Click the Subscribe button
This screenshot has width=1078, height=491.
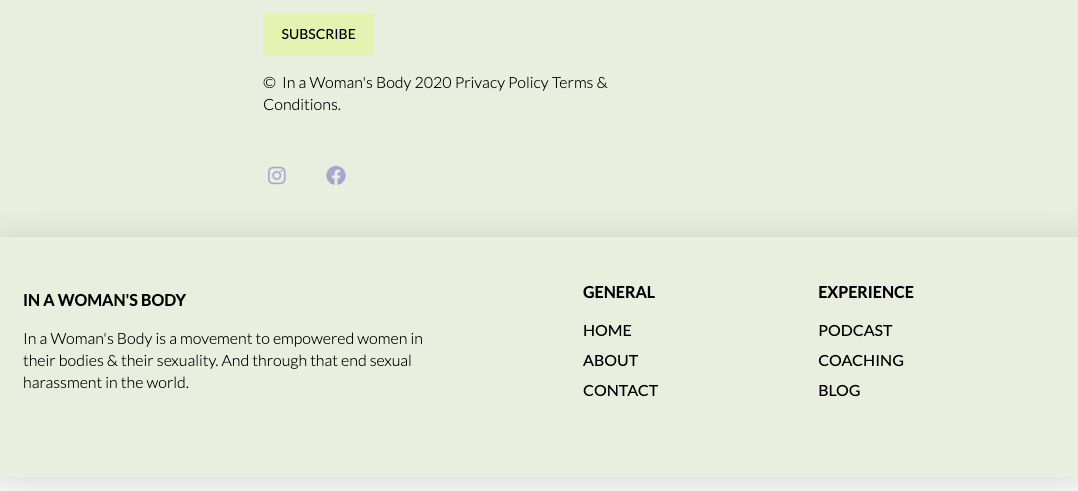[x=318, y=34]
